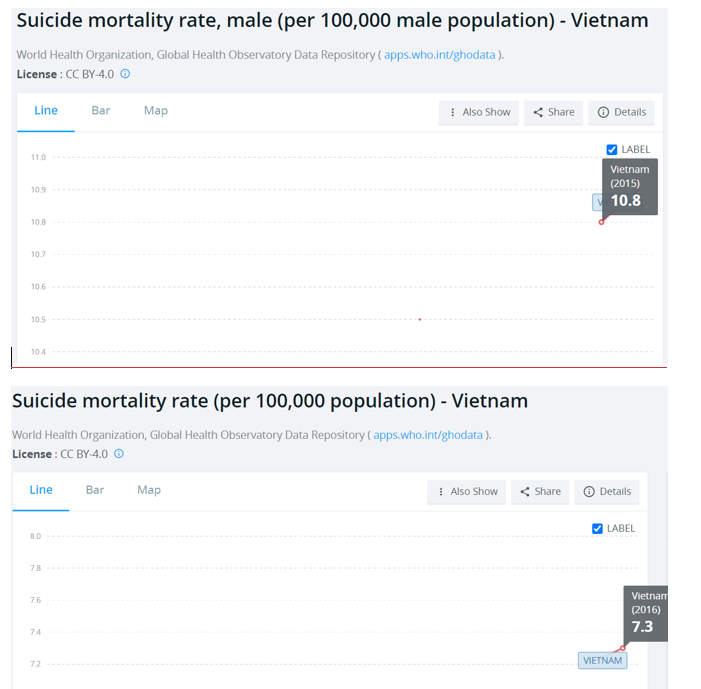Viewport: 701px width, 689px height.
Task: Click the info icon beside CC BY-4.0 in male chart
Action: click(x=125, y=74)
